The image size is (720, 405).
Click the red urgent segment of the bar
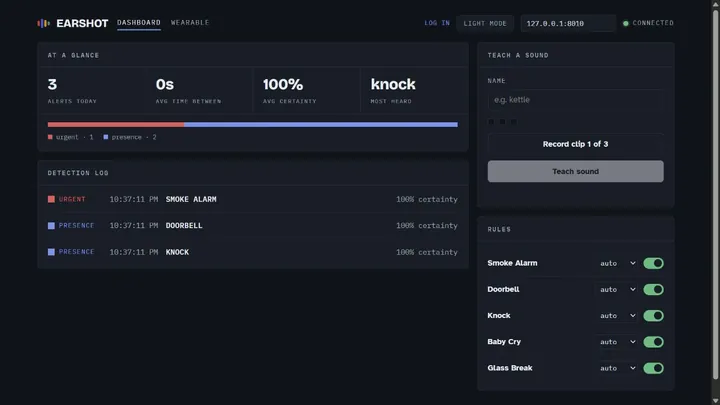pyautogui.click(x=116, y=124)
